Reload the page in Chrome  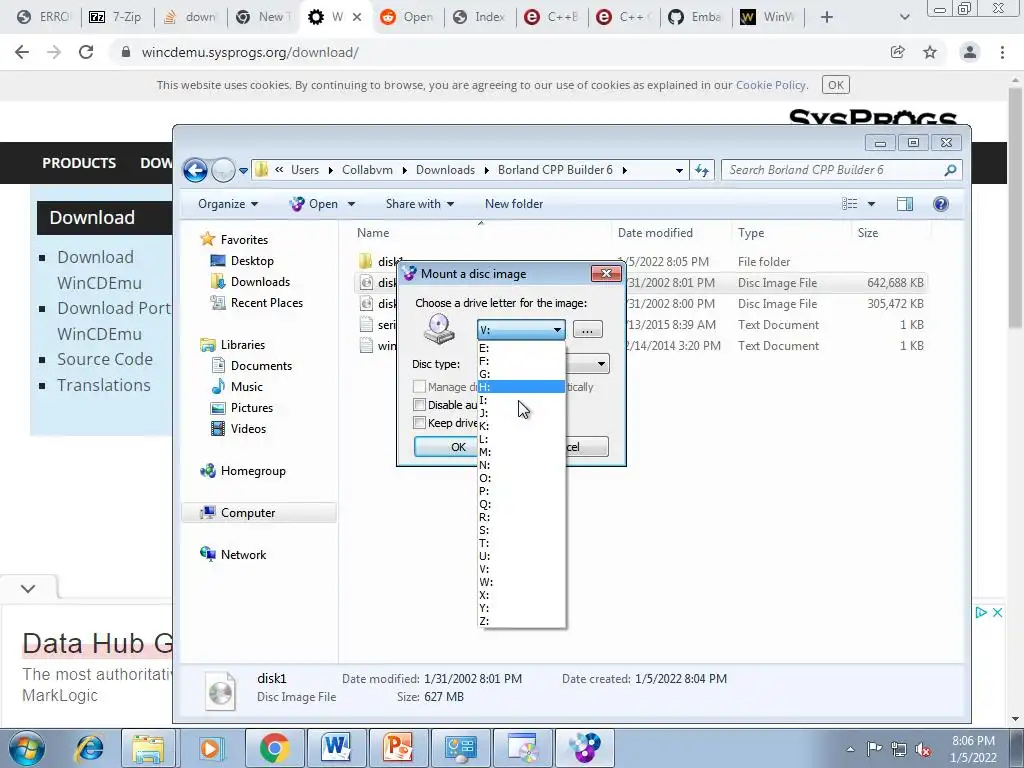click(86, 52)
